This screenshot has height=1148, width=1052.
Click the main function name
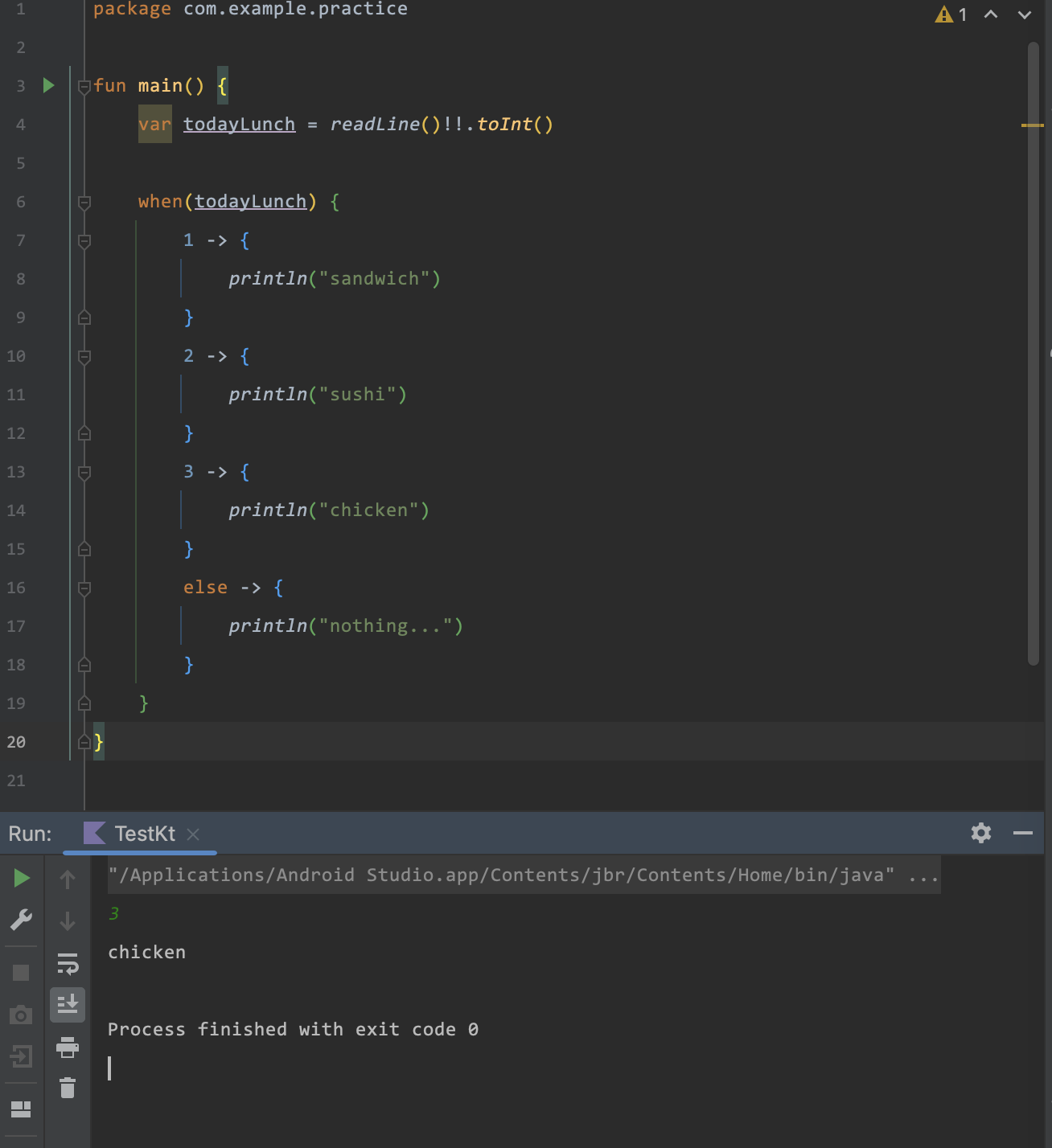(160, 85)
